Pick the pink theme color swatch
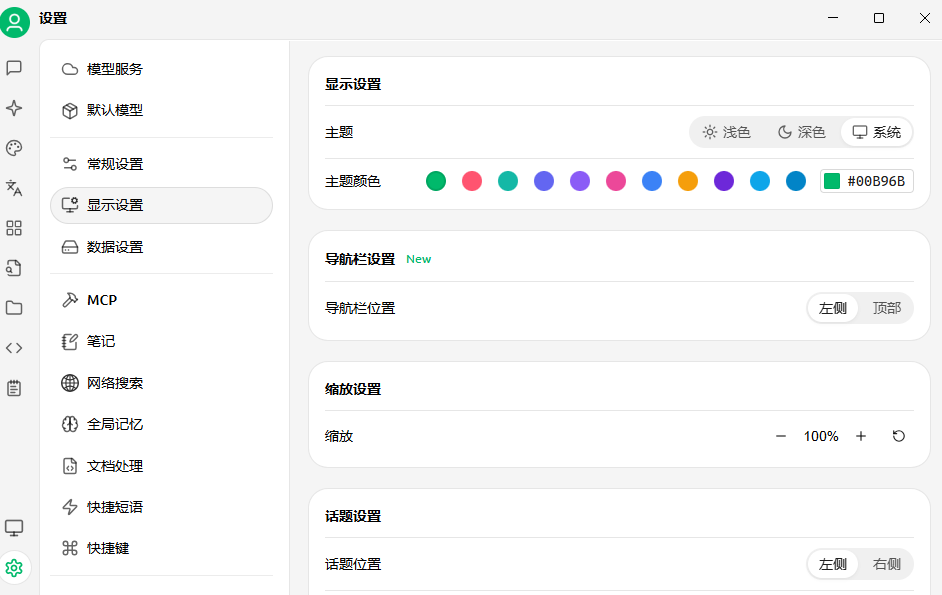942x595 pixels. click(616, 181)
